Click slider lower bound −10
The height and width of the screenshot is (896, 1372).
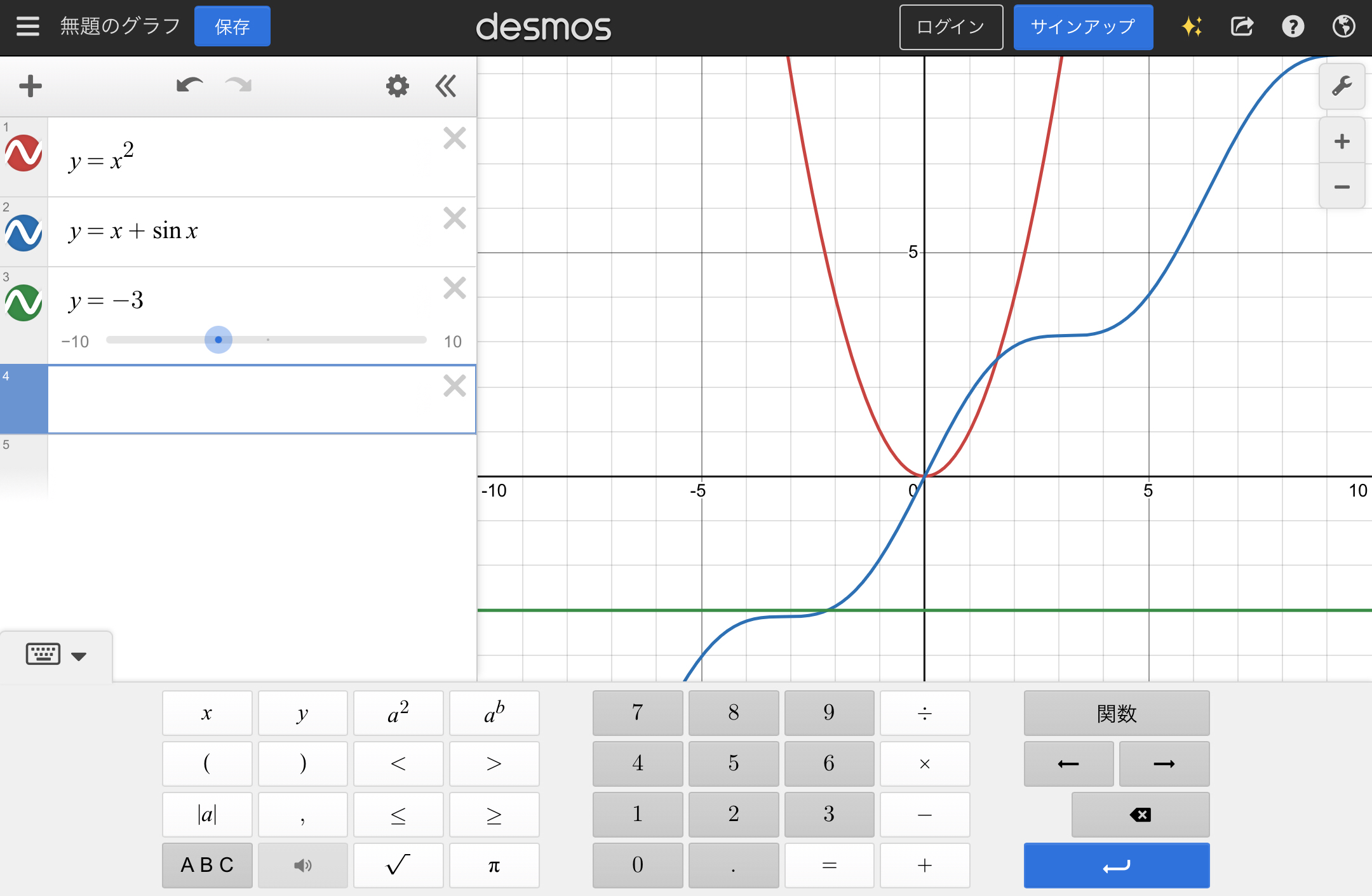click(75, 342)
